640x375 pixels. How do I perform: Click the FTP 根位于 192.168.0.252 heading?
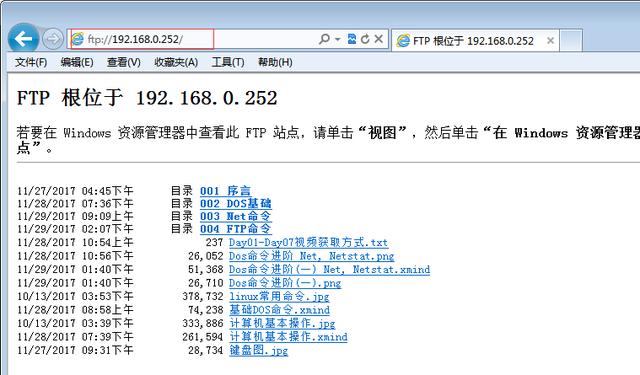click(147, 98)
